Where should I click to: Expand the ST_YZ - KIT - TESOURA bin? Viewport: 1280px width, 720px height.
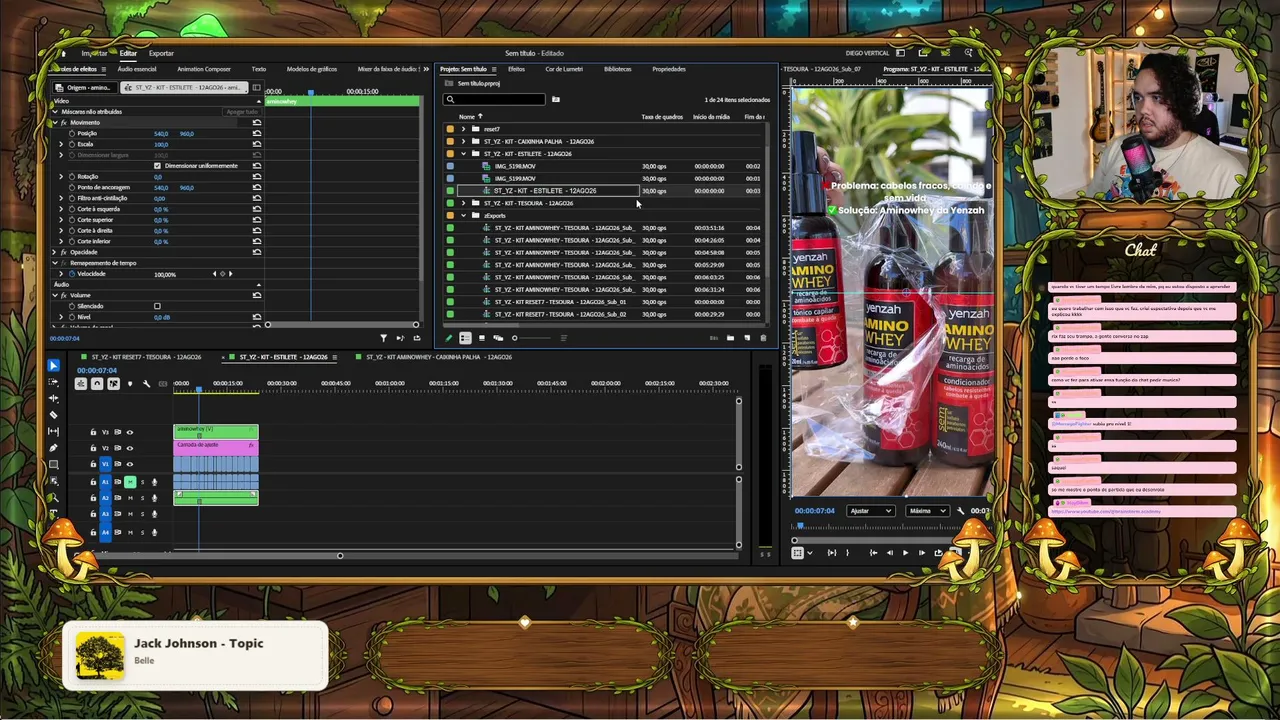pos(463,203)
